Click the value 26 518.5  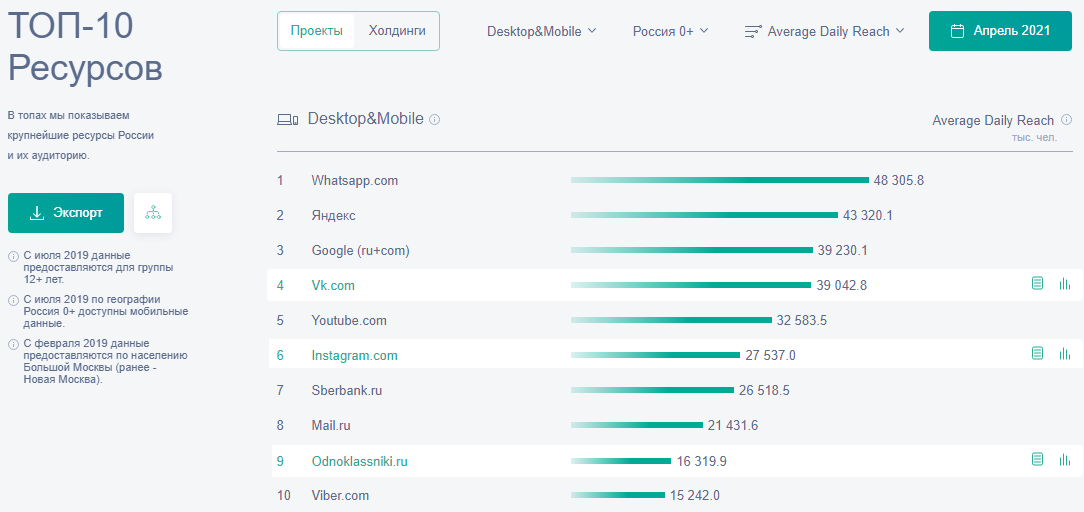[x=764, y=390]
